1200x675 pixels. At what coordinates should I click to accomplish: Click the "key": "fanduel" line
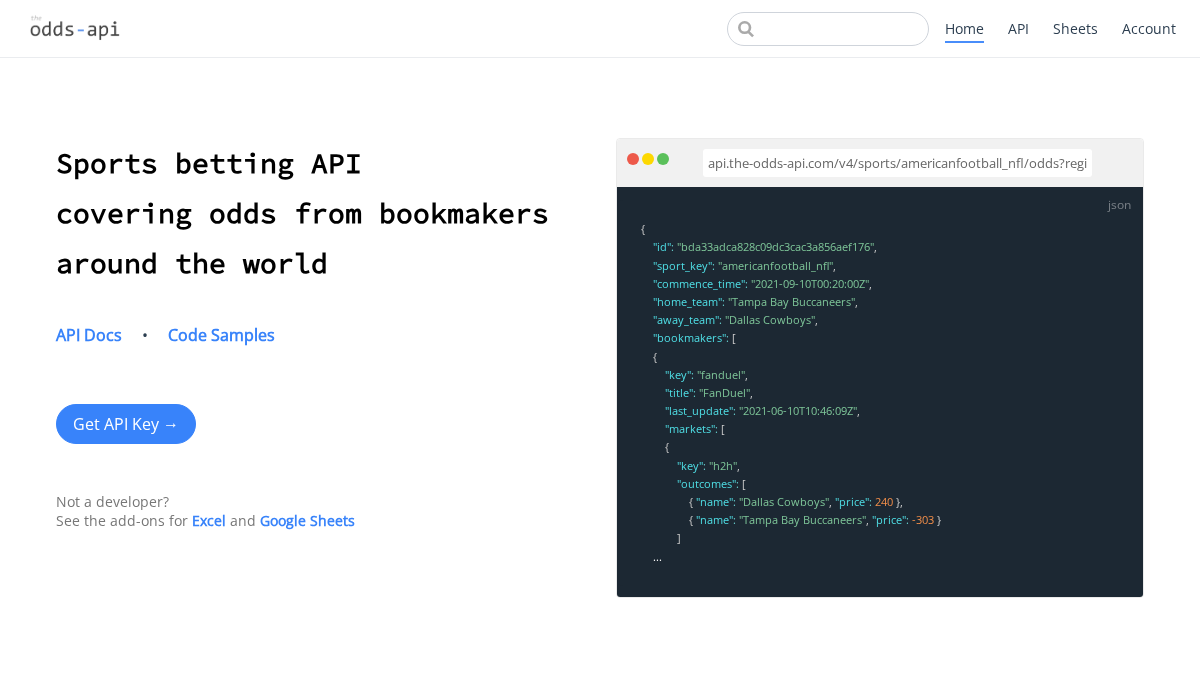point(706,375)
